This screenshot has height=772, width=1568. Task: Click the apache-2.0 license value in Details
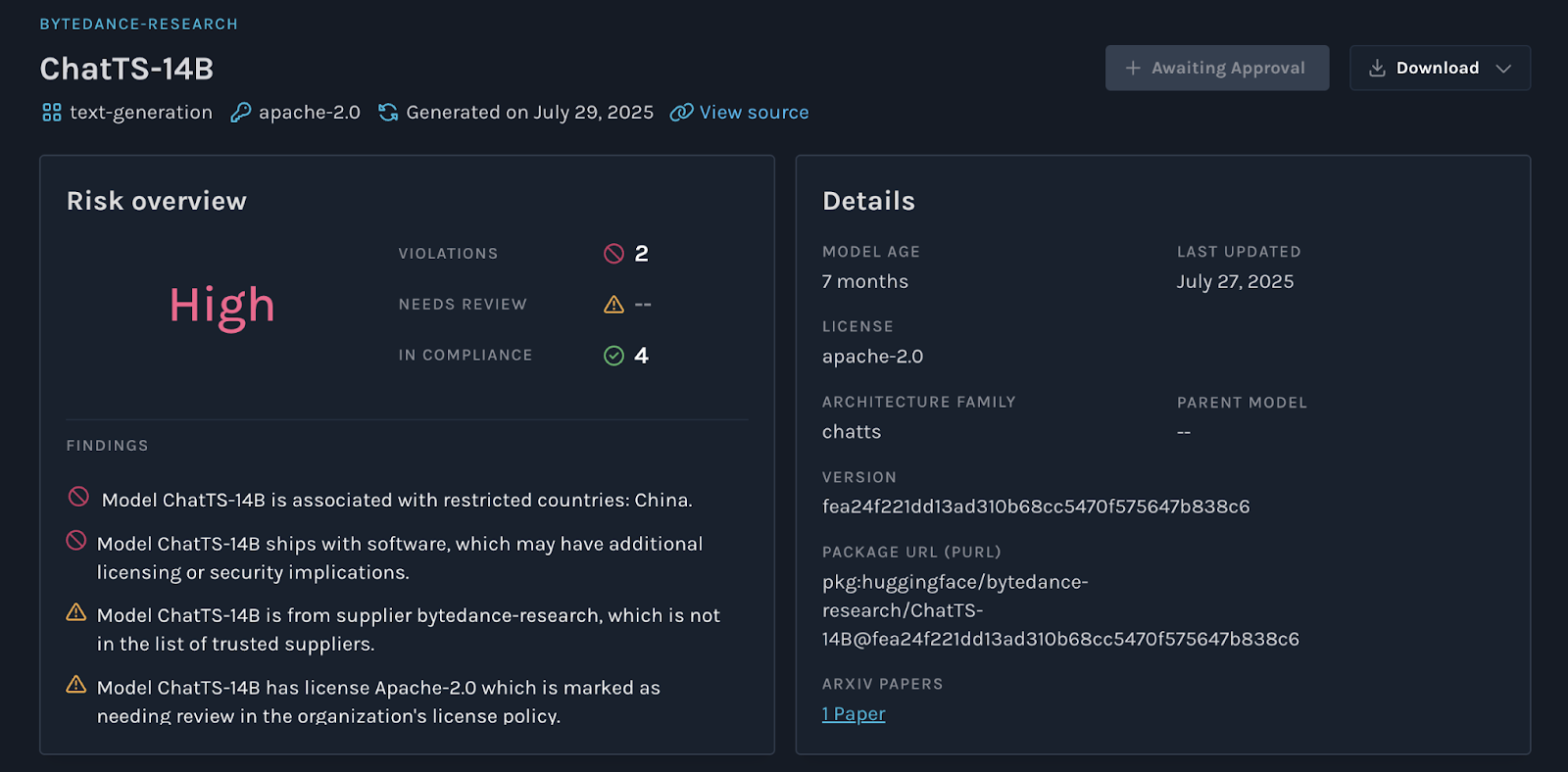pyautogui.click(x=872, y=357)
